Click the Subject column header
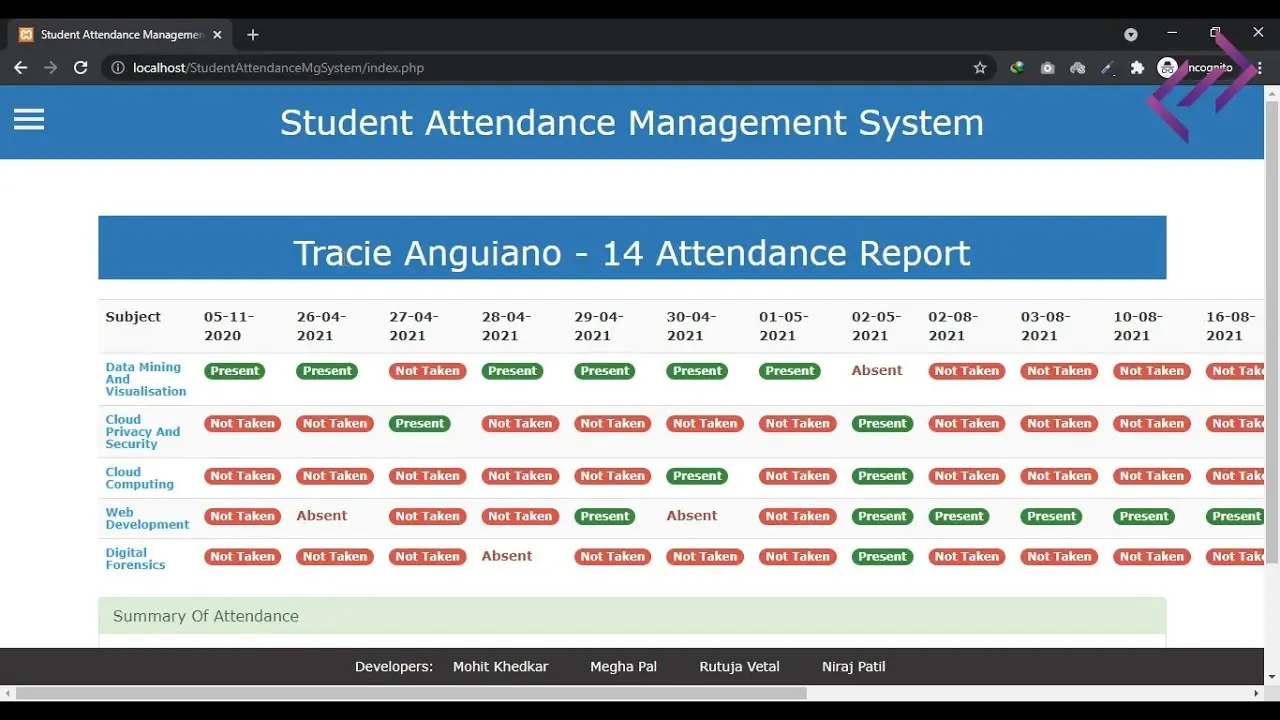This screenshot has width=1280, height=720. pyautogui.click(x=133, y=317)
